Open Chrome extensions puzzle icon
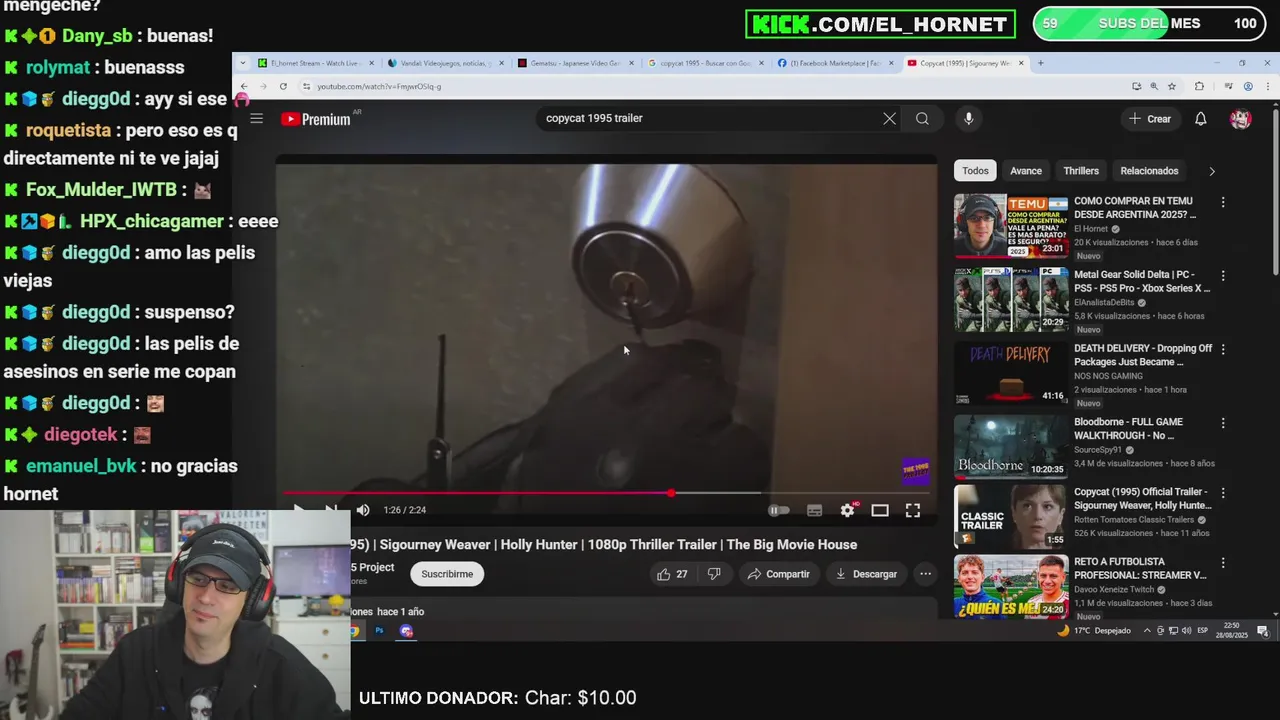1280x720 pixels. (x=1199, y=86)
